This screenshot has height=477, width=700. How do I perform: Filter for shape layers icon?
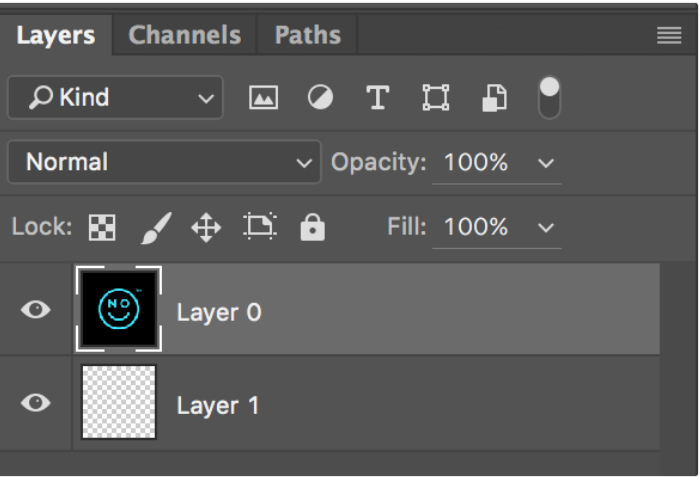pyautogui.click(x=435, y=98)
